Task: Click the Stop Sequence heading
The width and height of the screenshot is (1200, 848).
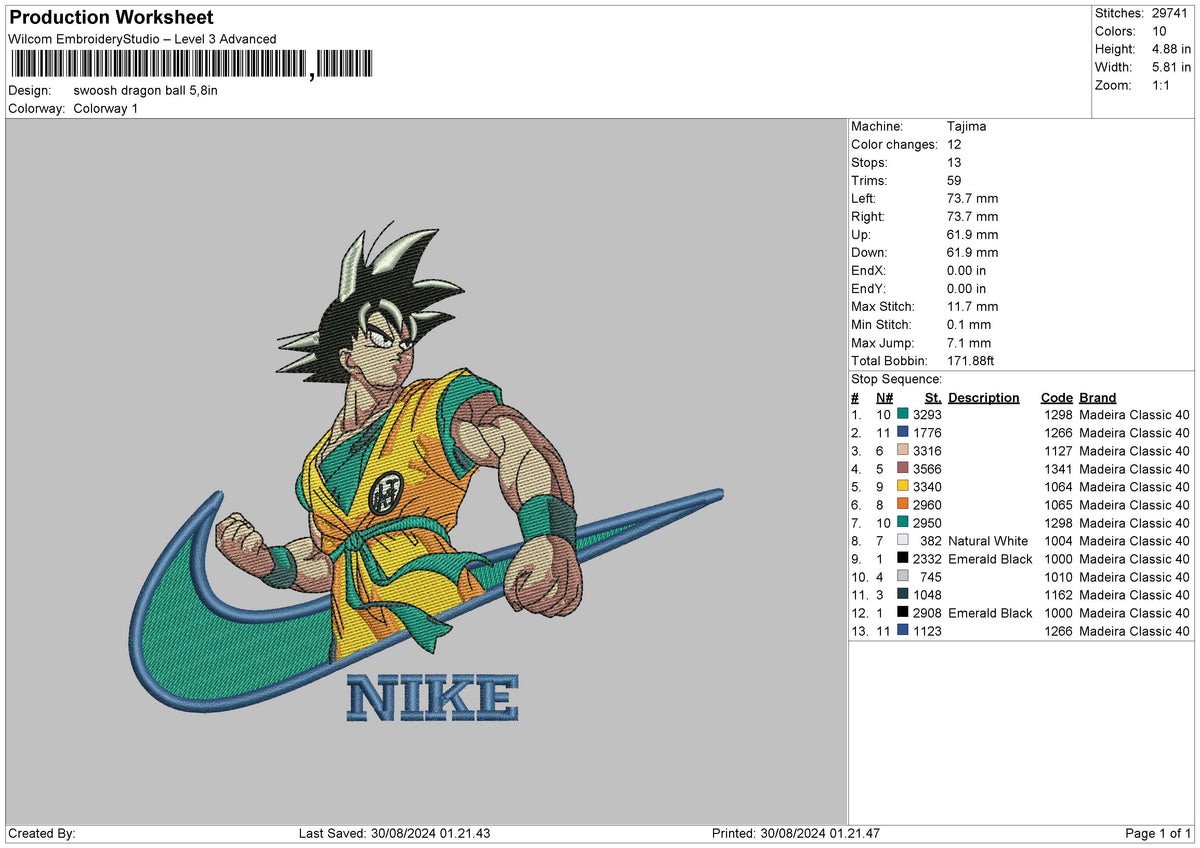Action: [x=897, y=379]
